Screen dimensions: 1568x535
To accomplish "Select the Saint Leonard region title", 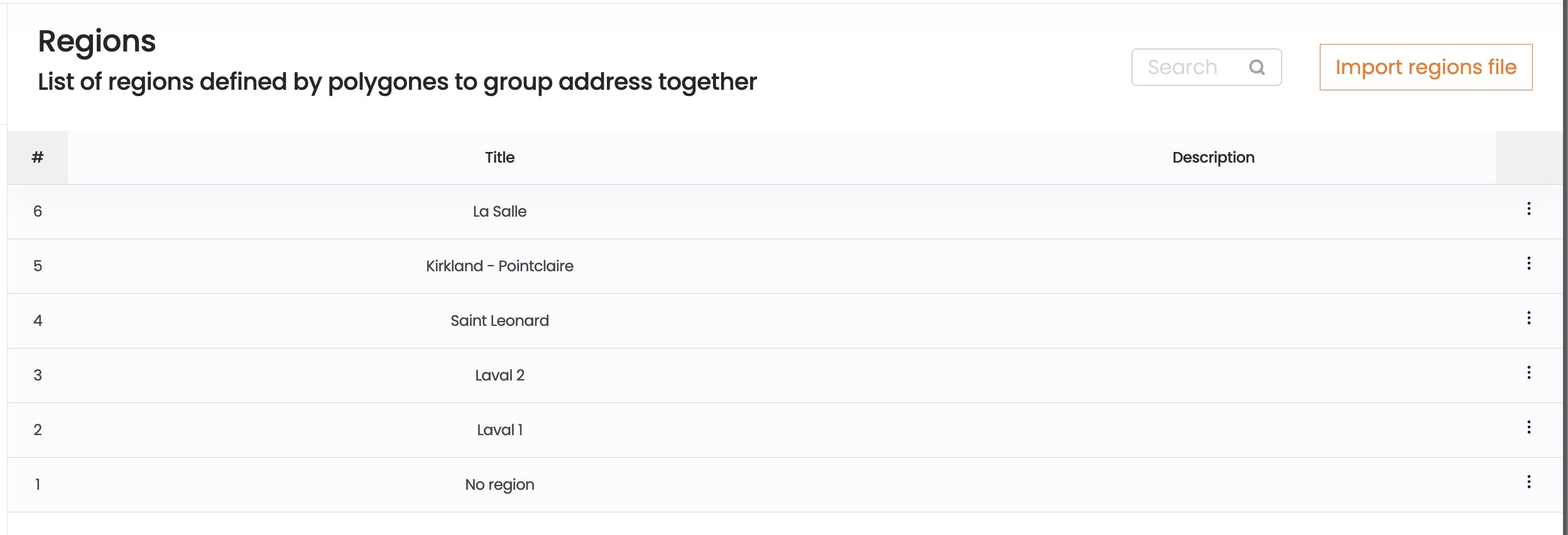I will (x=499, y=321).
